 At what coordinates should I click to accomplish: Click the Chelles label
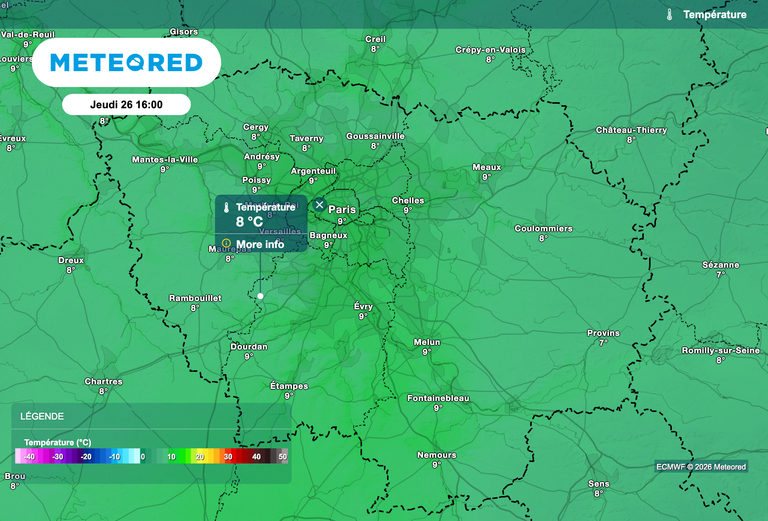tap(408, 200)
